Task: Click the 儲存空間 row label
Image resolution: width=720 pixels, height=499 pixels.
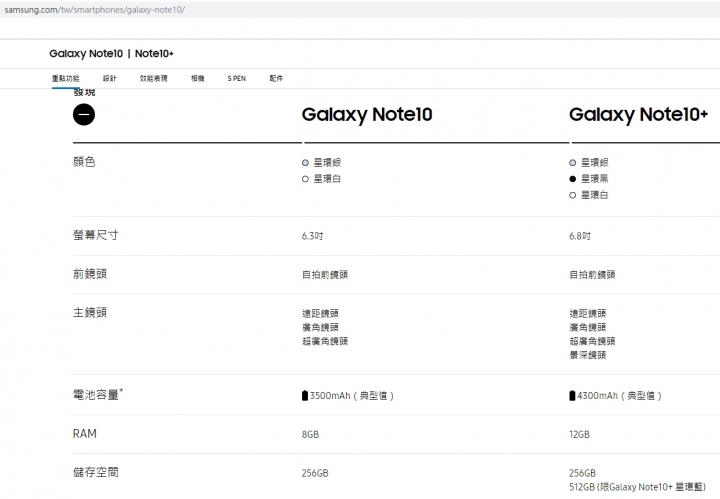Action: [96, 472]
